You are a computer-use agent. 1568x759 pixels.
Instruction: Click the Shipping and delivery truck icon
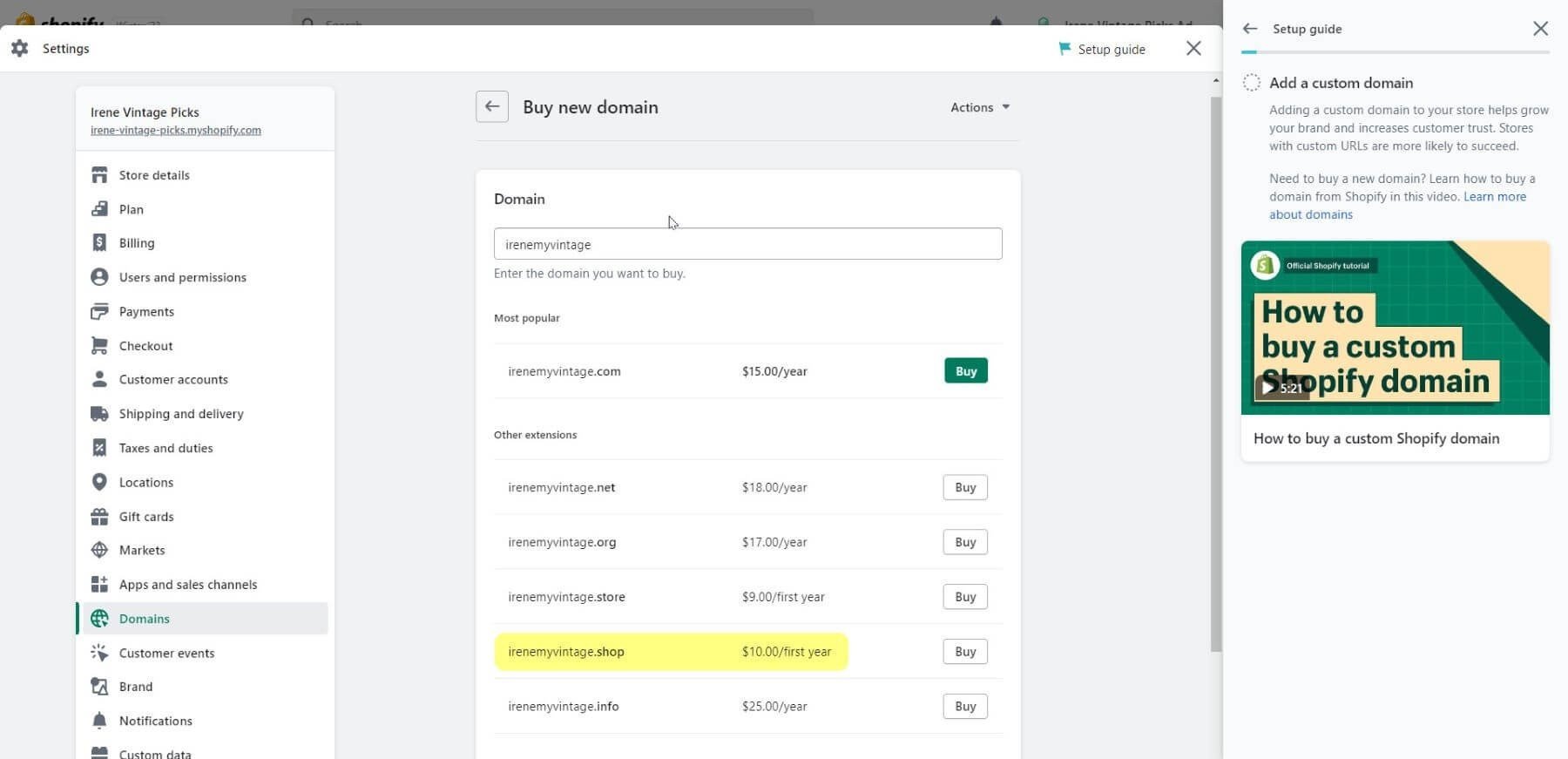click(x=99, y=414)
